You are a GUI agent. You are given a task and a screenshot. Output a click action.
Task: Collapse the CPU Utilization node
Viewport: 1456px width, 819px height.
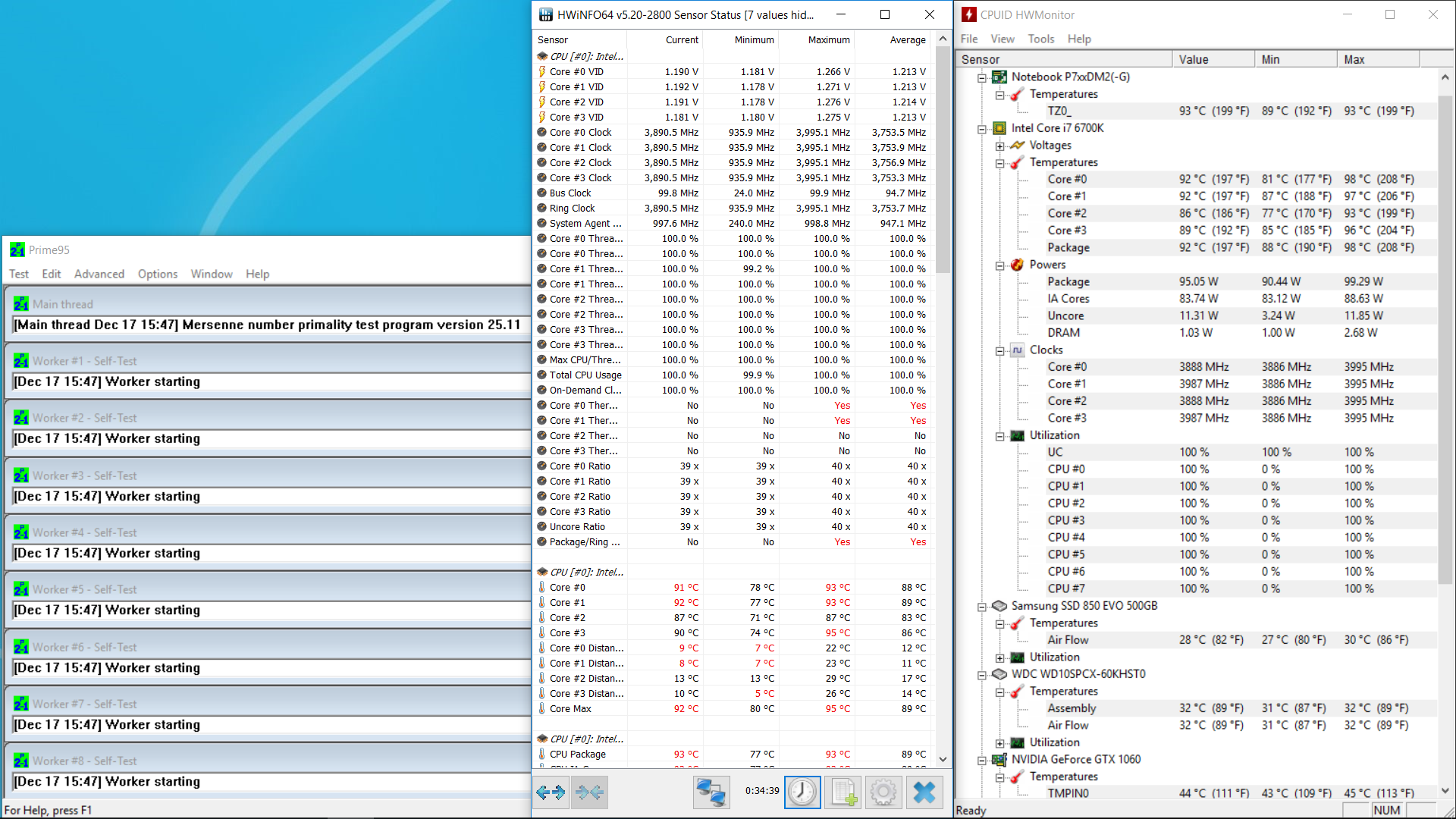point(999,436)
